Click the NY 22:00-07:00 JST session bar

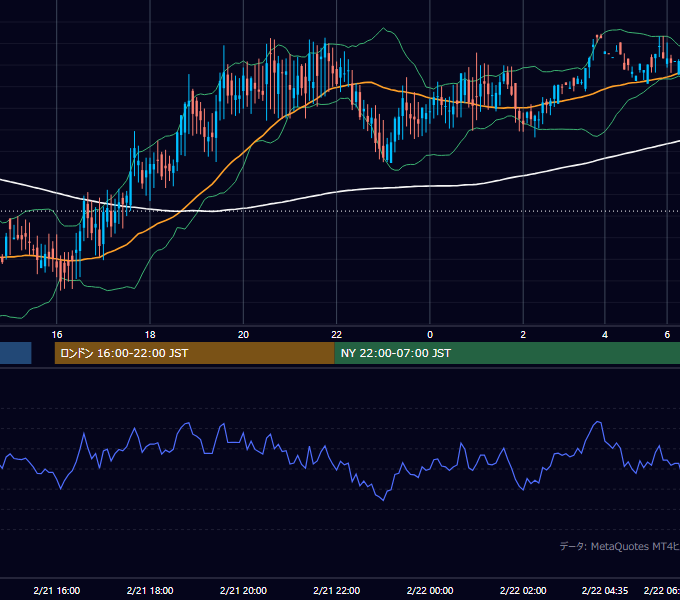coord(507,353)
